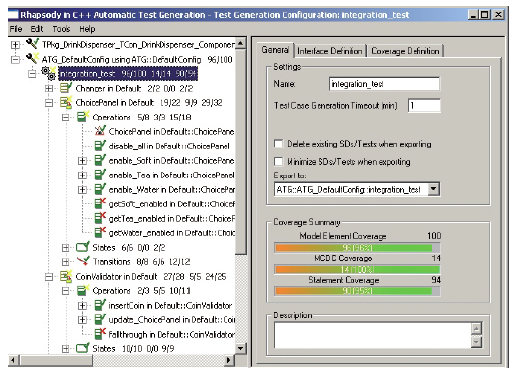Collapse CoinValidator Operations 2/3 node

coord(66,291)
